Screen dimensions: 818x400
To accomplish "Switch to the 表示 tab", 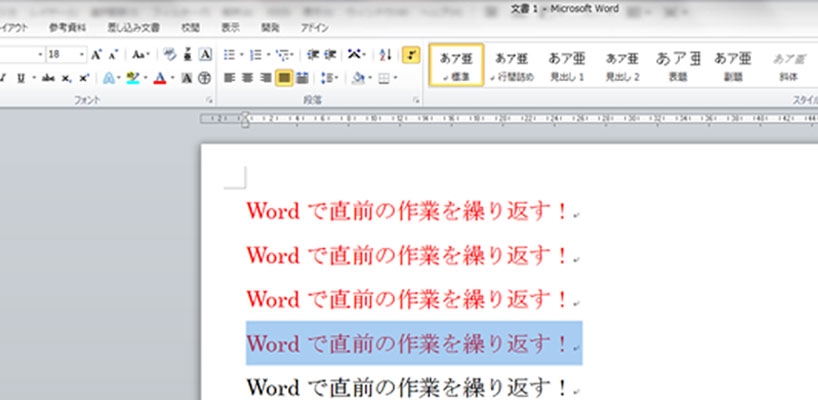I will coord(231,28).
